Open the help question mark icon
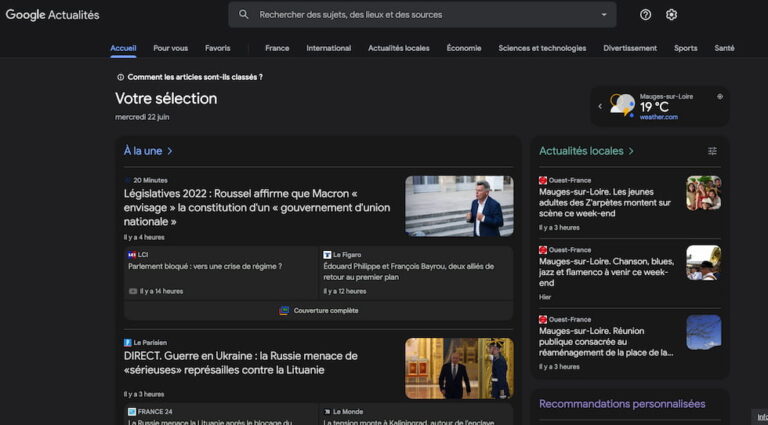 [x=646, y=15]
